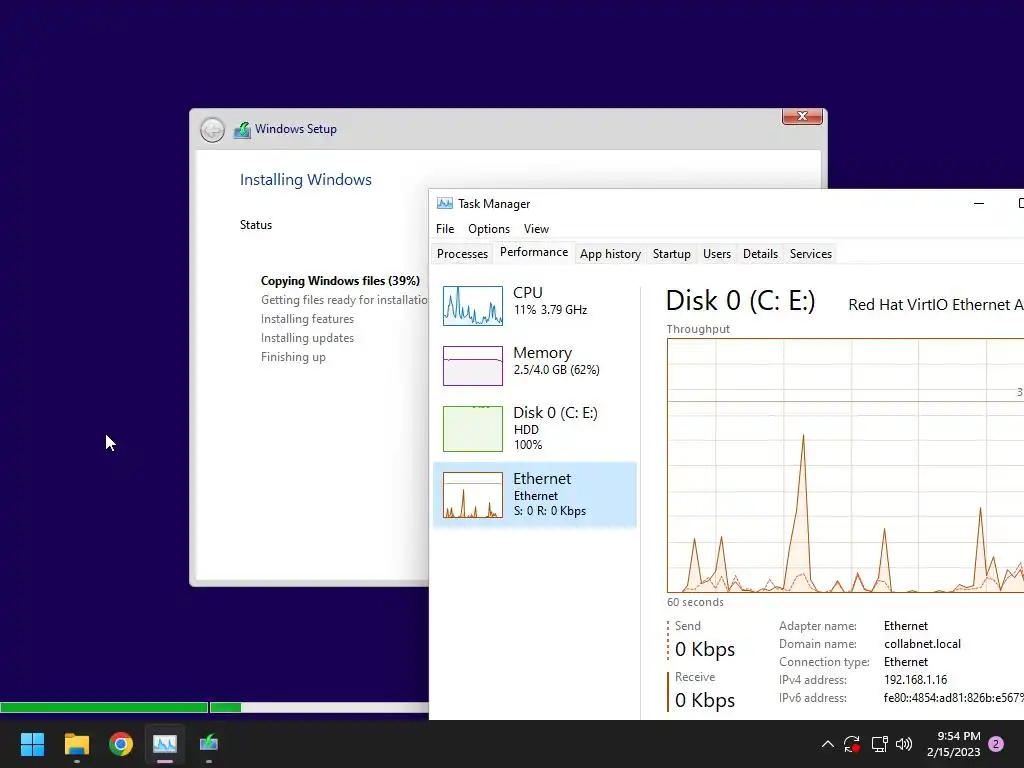
Task: Click the Ethernet S: 0 R: 0 Kbps entry
Action: point(535,495)
